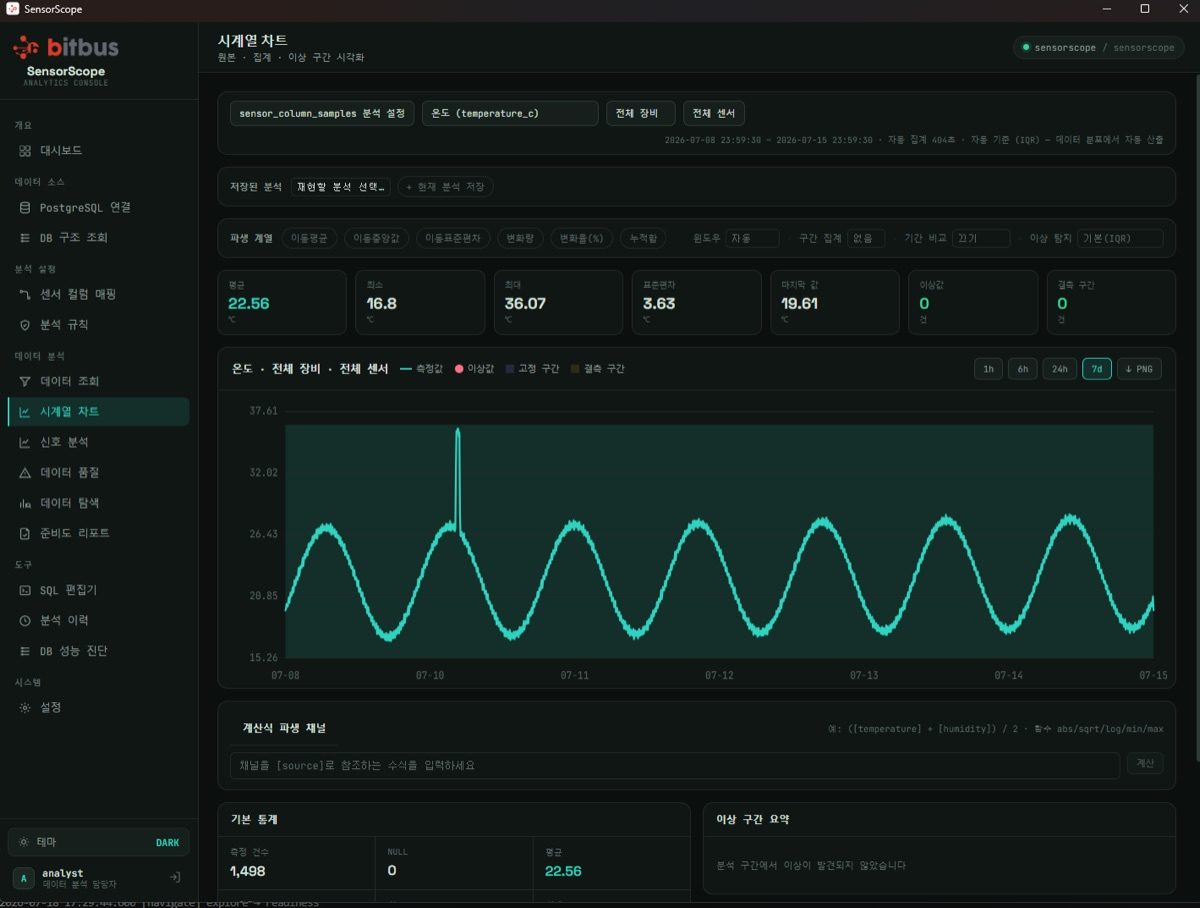This screenshot has width=1200, height=908.
Task: Click the logout icon beside analyst
Action: [x=174, y=877]
